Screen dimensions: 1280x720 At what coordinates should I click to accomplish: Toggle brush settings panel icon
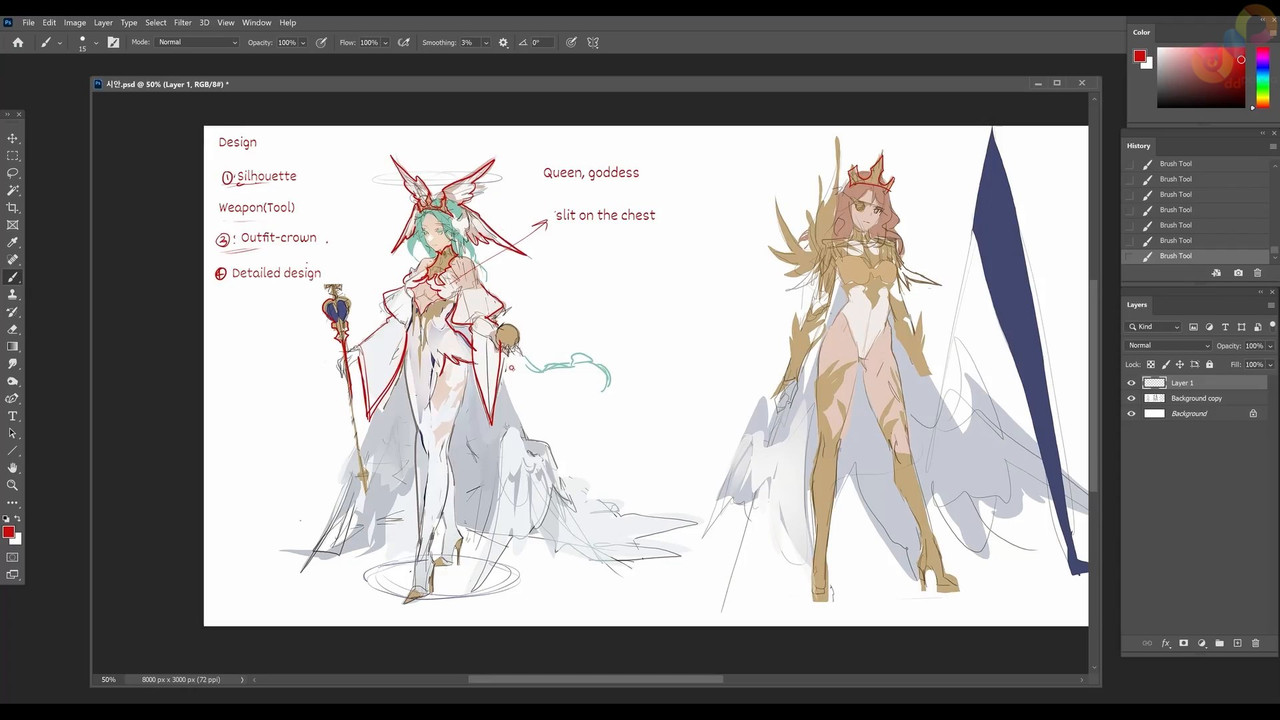(113, 42)
